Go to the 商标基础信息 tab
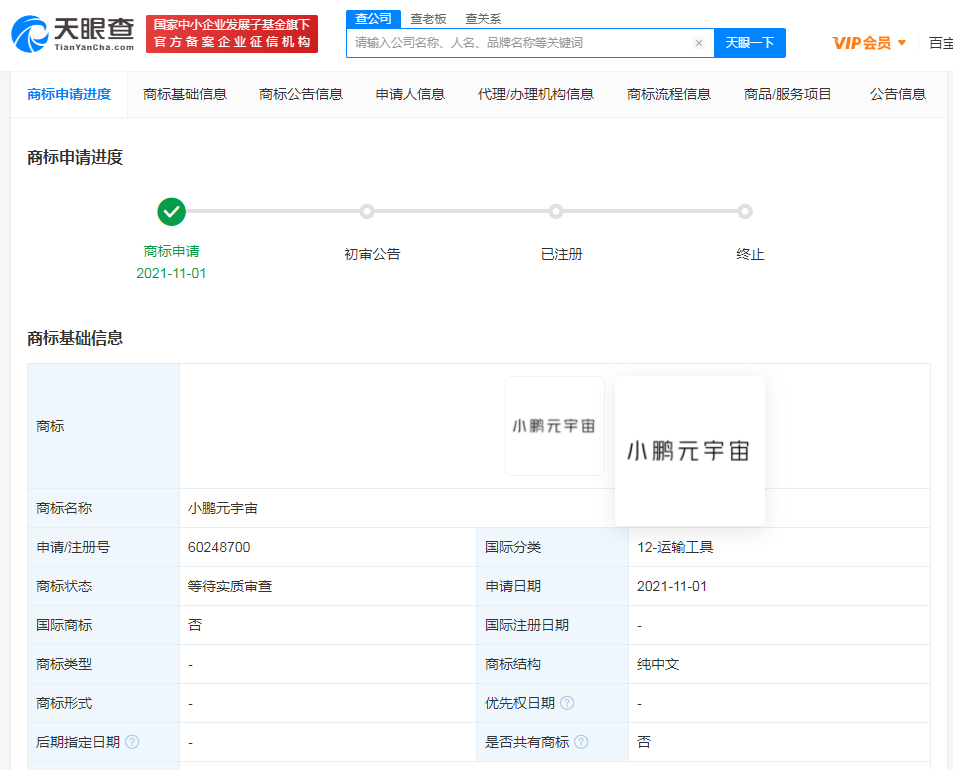The width and height of the screenshot is (953, 770). click(185, 94)
